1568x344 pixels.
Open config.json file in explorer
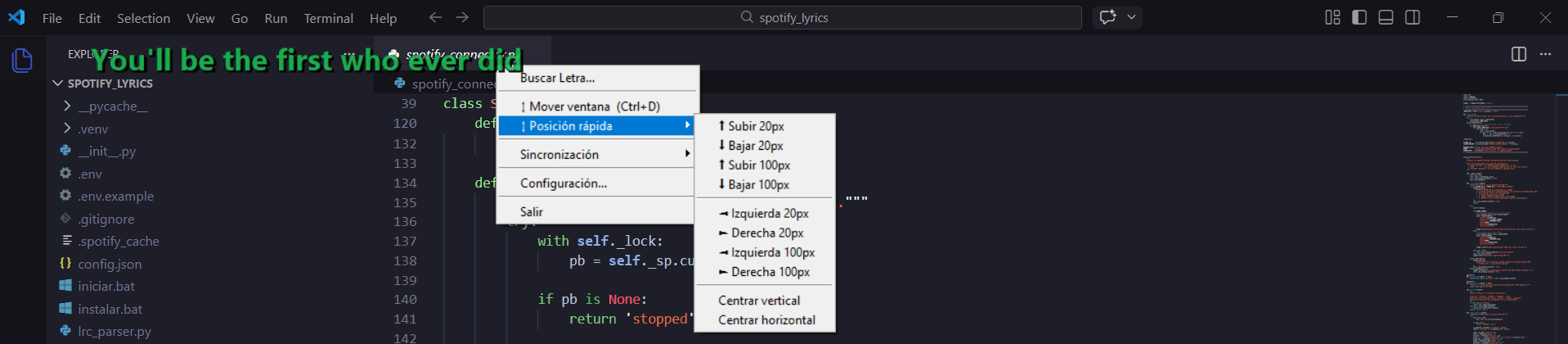click(110, 264)
